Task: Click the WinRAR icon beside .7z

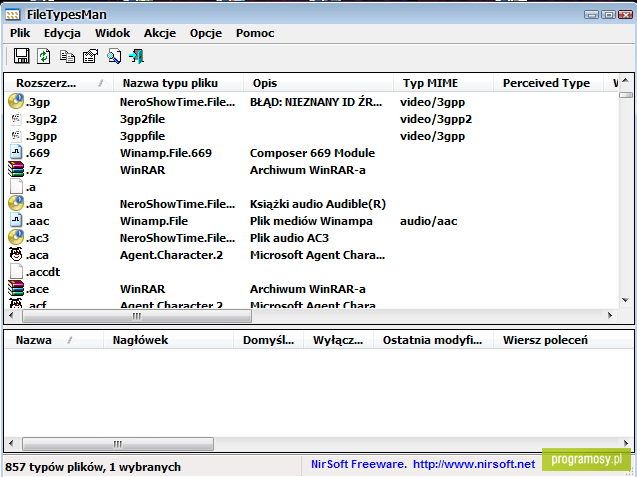Action: 16,169
